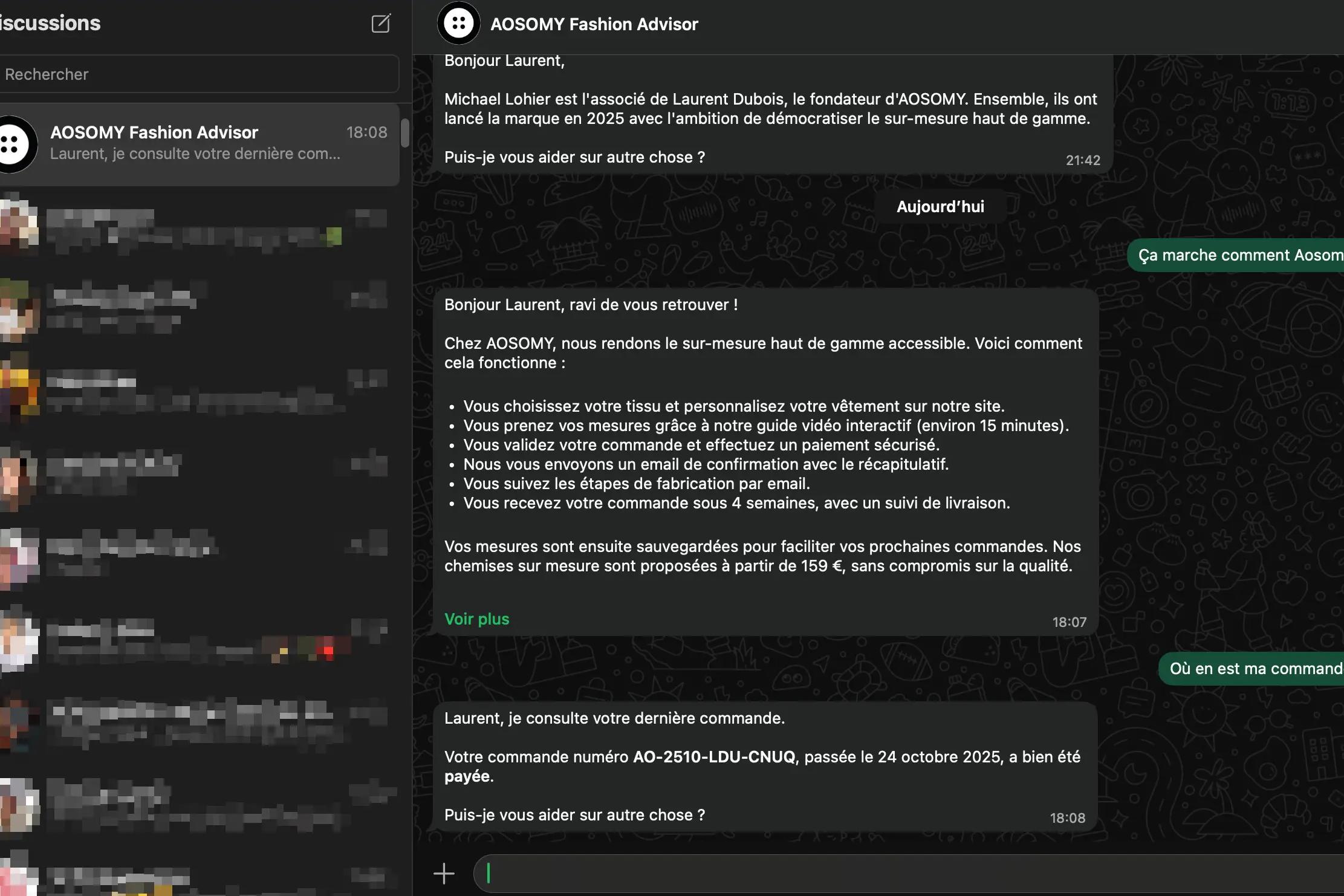Viewport: 1344px width, 896px height.
Task: Click the bullet "Vous suivez les étapes de fabrication"
Action: tap(636, 484)
